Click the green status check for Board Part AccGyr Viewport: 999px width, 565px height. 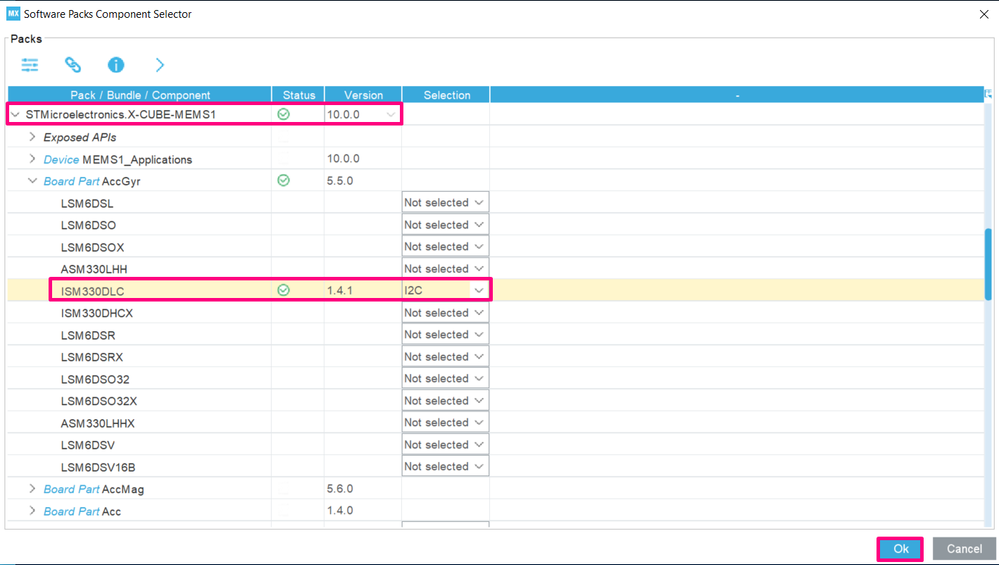tap(284, 180)
